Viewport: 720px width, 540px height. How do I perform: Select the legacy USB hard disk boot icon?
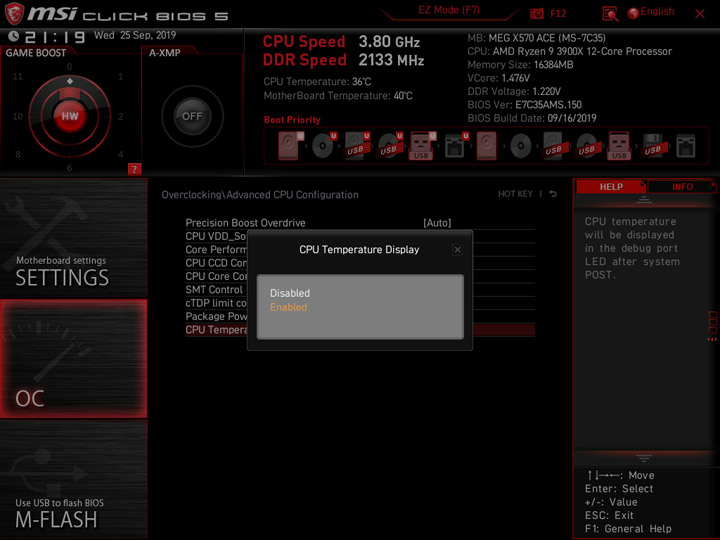[553, 146]
